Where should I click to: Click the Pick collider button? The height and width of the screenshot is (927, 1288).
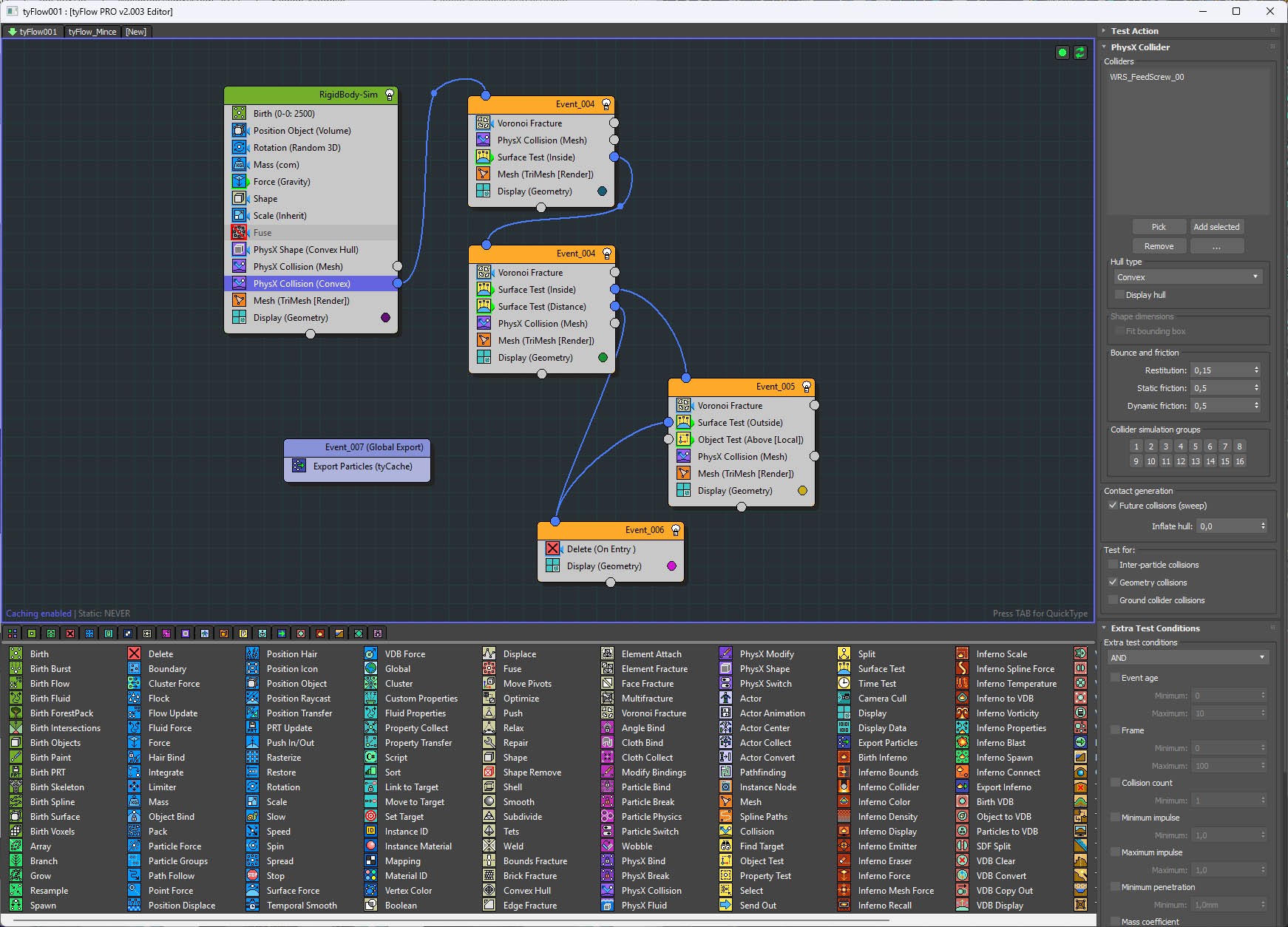coord(1159,227)
